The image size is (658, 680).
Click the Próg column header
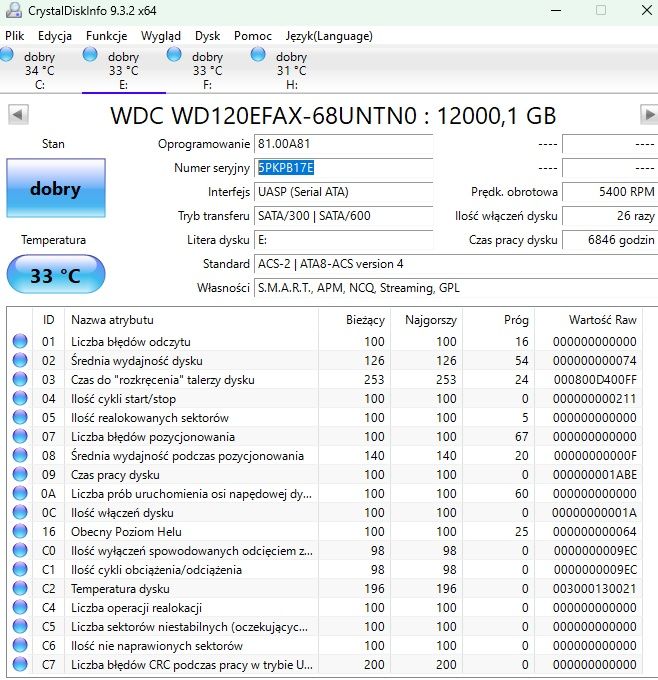point(498,320)
